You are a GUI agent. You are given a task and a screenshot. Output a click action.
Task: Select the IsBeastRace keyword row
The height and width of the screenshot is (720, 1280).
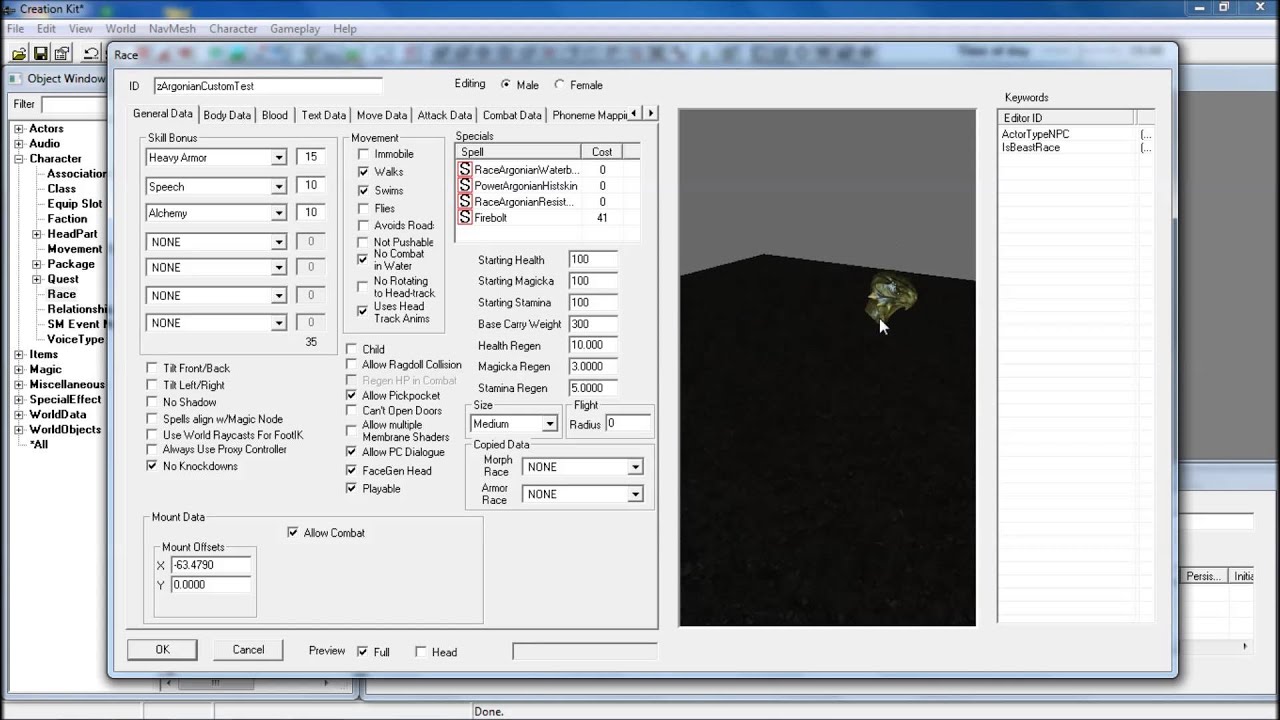[x=1031, y=147]
